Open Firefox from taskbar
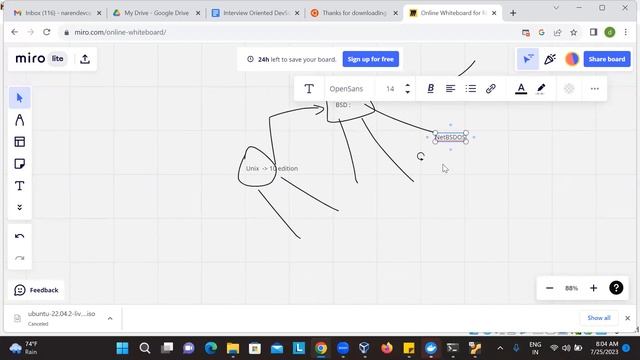 (x=387, y=348)
